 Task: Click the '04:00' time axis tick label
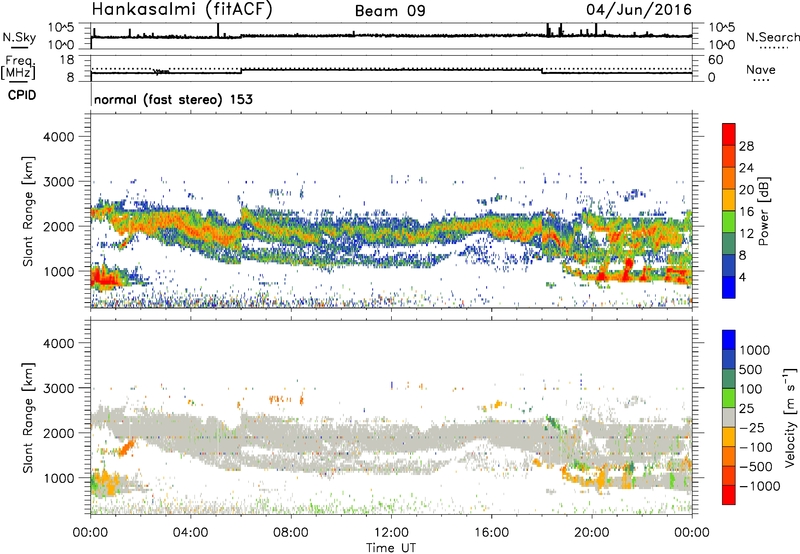[x=190, y=533]
